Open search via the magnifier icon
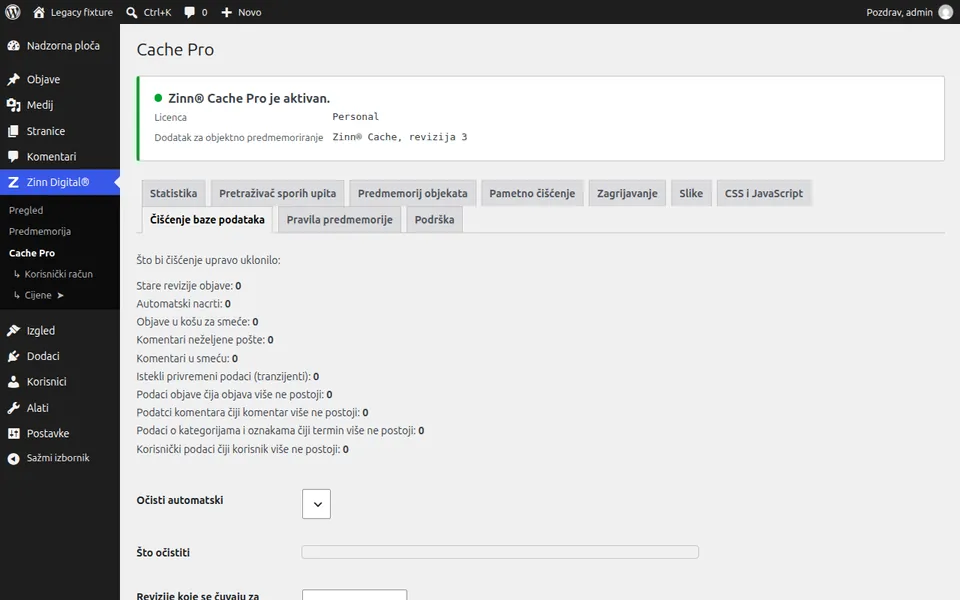960x600 pixels. (132, 12)
